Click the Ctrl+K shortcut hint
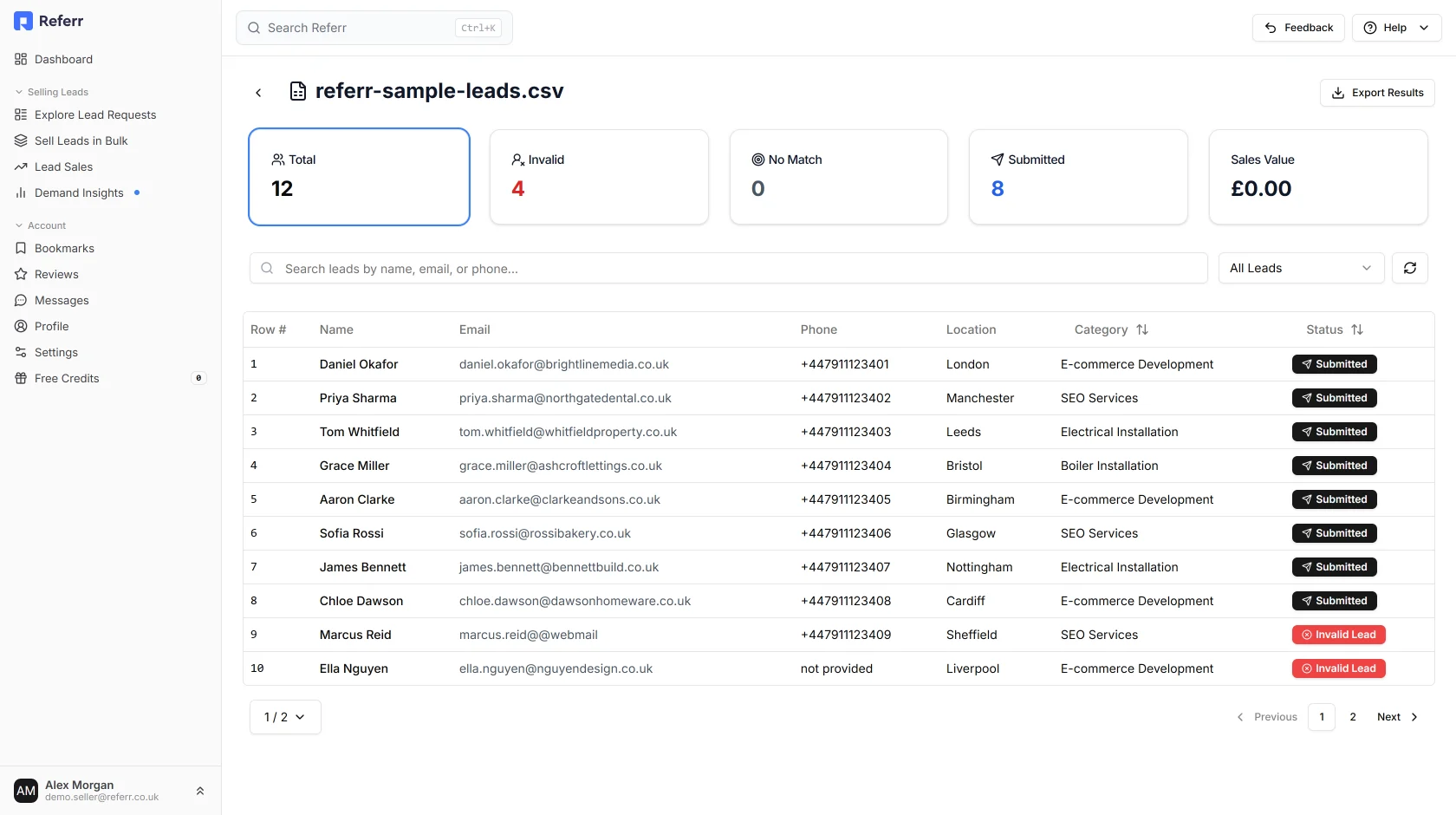This screenshot has width=1456, height=815. tap(478, 28)
